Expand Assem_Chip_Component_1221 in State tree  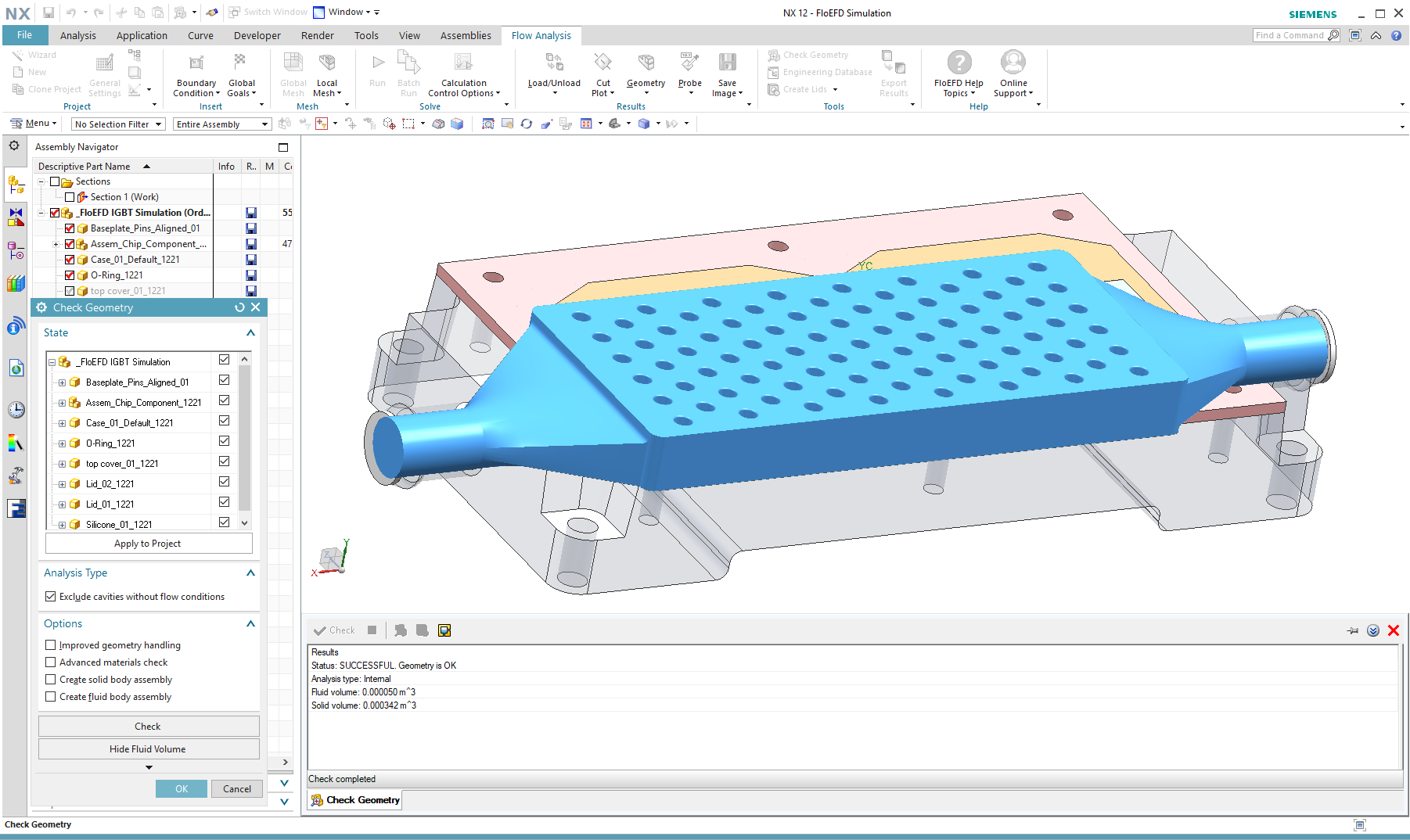pyautogui.click(x=62, y=403)
